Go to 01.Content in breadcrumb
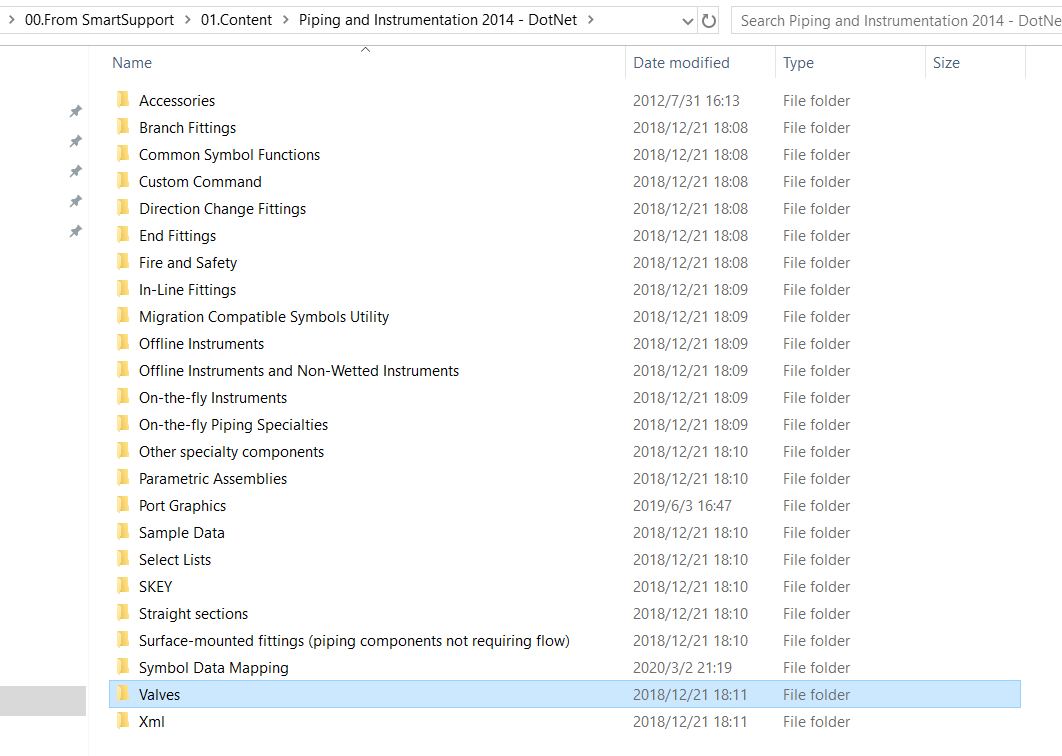1062x756 pixels. (x=236, y=20)
